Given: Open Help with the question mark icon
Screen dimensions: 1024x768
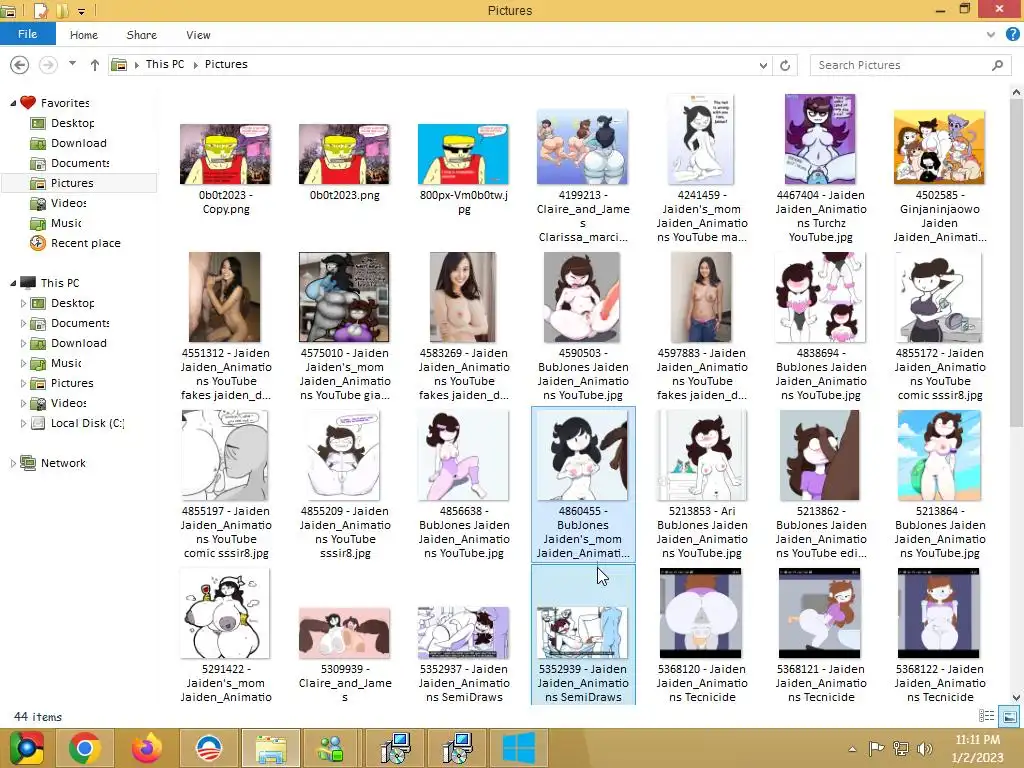Looking at the screenshot, I should pos(1012,35).
